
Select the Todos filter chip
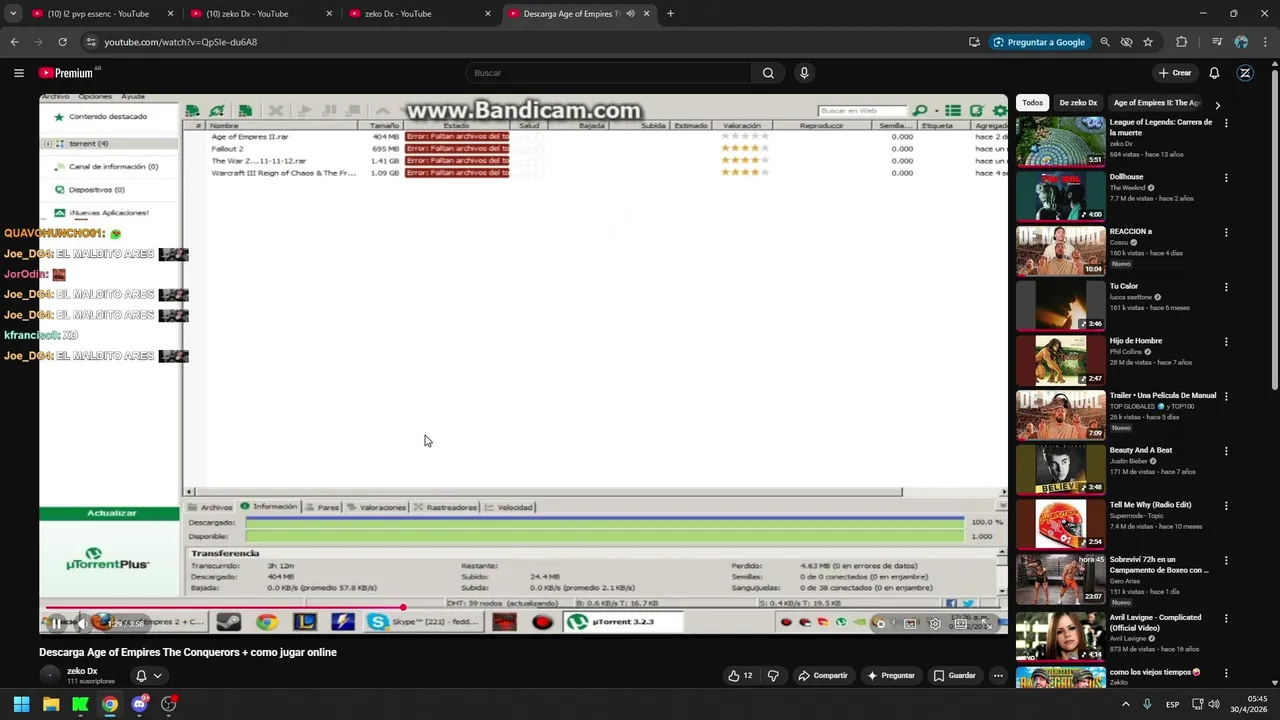[x=1033, y=103]
